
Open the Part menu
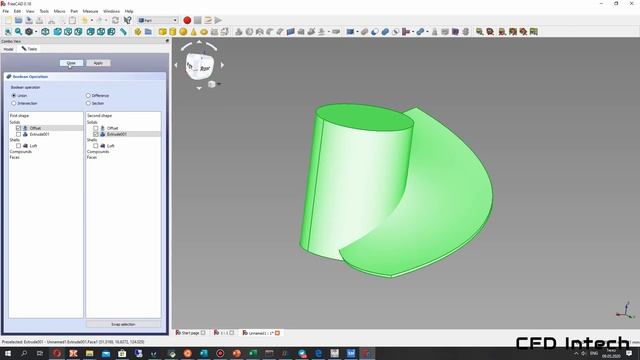point(74,11)
